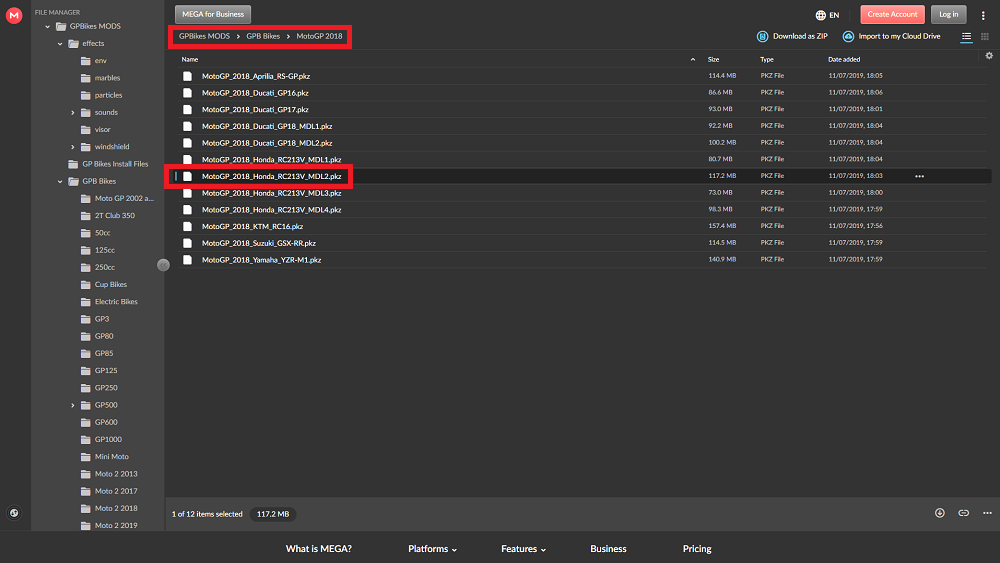Screen dimensions: 1000x563
Task: Open the Business footer menu item
Action: [x=608, y=548]
